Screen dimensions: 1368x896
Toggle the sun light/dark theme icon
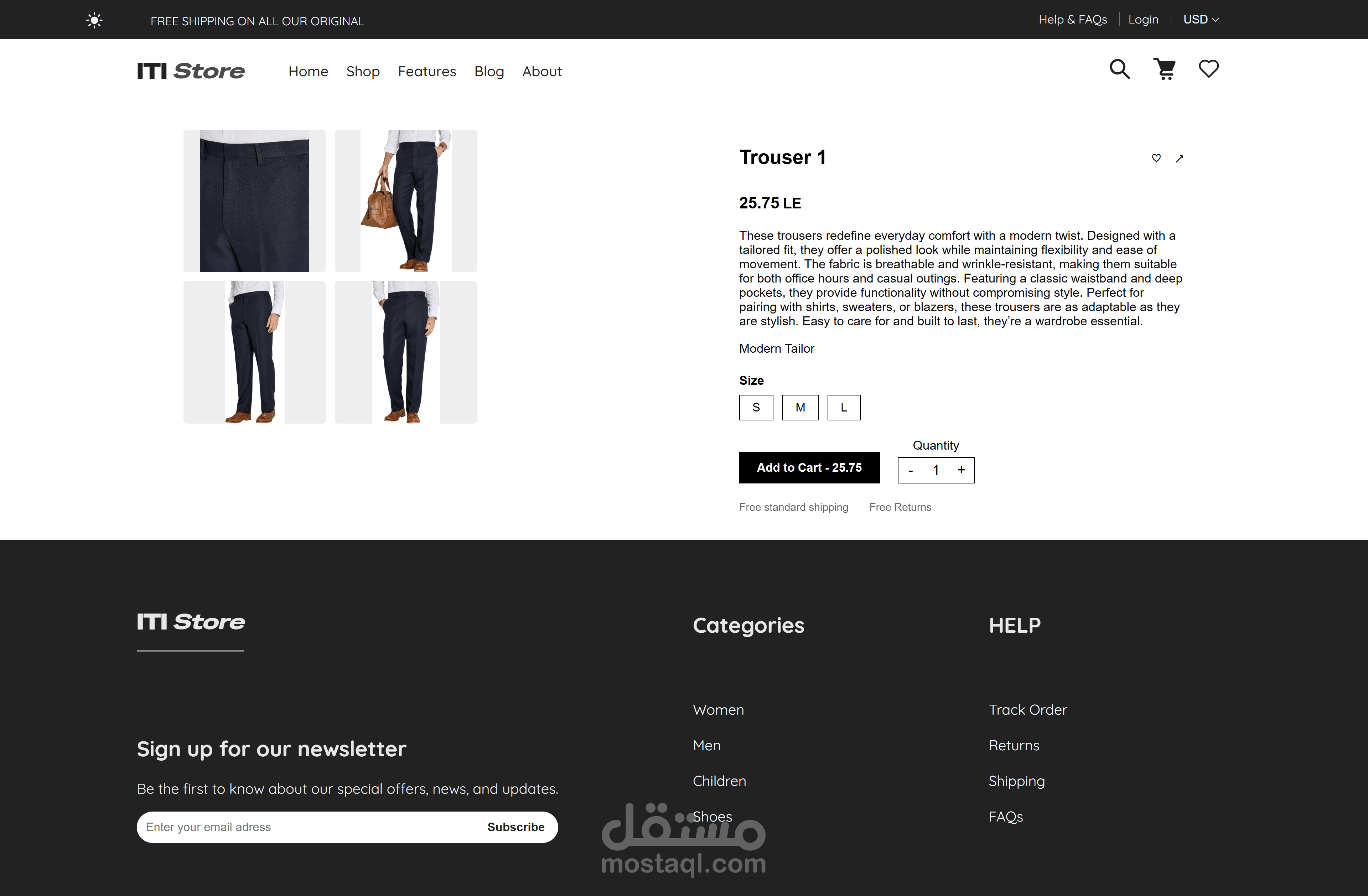94,21
